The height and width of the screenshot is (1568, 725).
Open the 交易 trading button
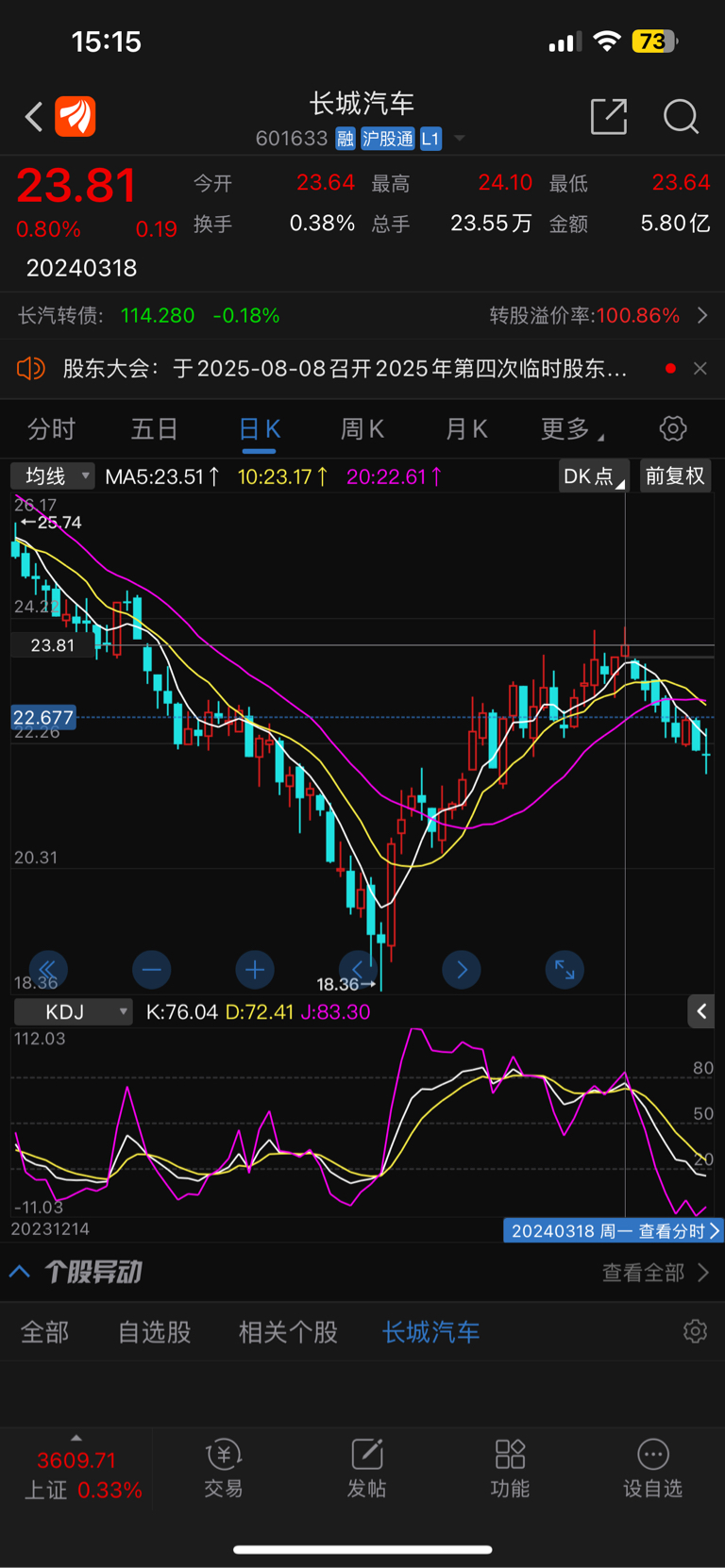pyautogui.click(x=224, y=1469)
